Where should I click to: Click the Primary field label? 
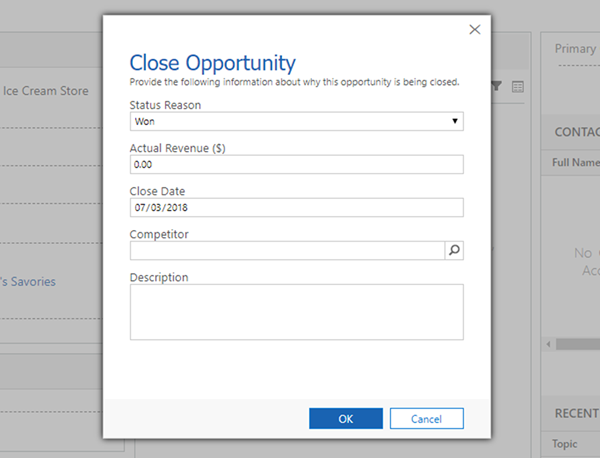(x=575, y=48)
